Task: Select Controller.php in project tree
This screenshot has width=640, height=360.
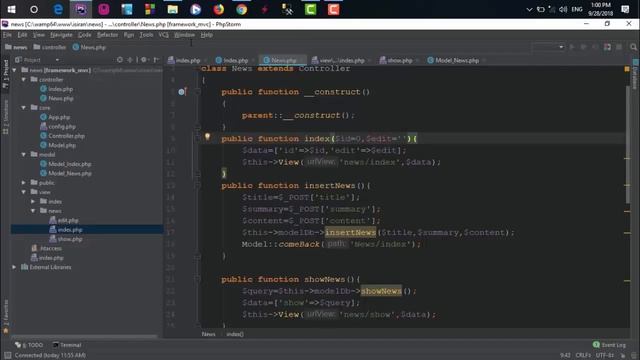Action: (62, 136)
